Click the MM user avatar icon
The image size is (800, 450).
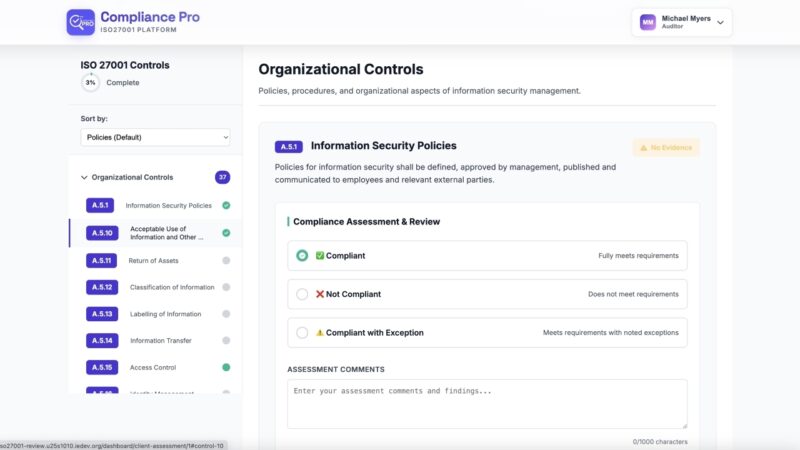(648, 22)
